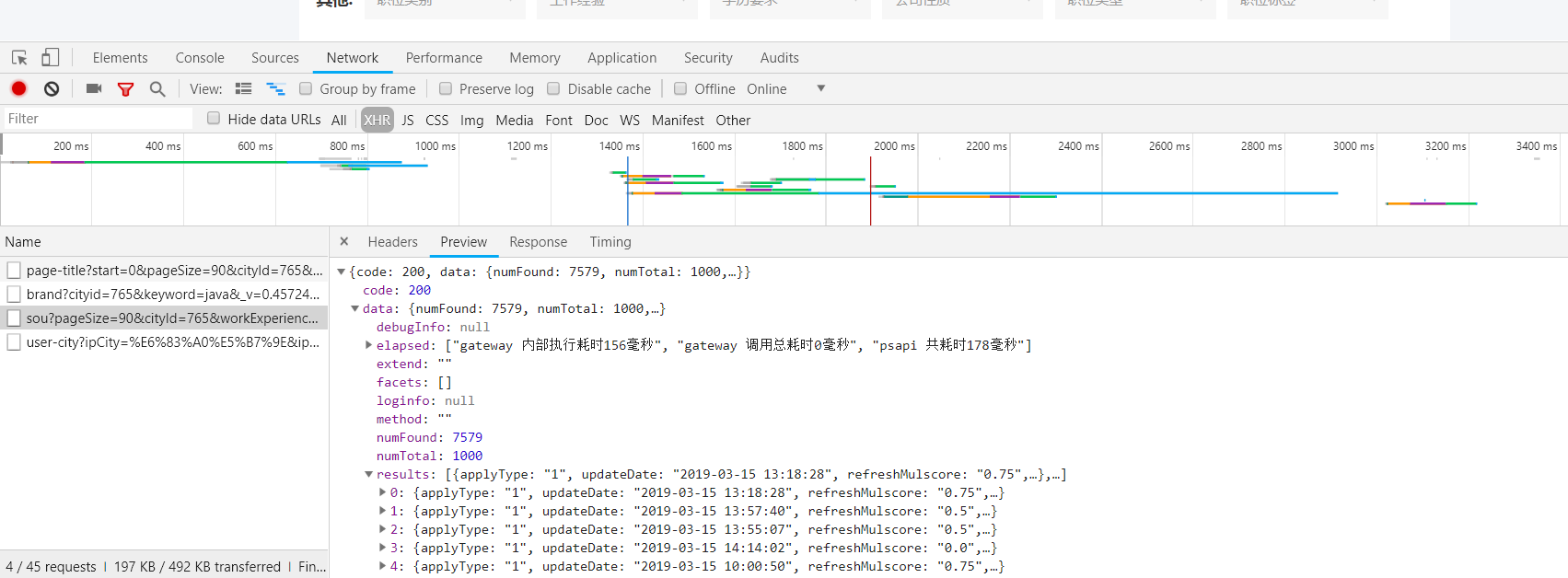This screenshot has width=1568, height=578.
Task: Filter requests by All
Action: pos(339,120)
